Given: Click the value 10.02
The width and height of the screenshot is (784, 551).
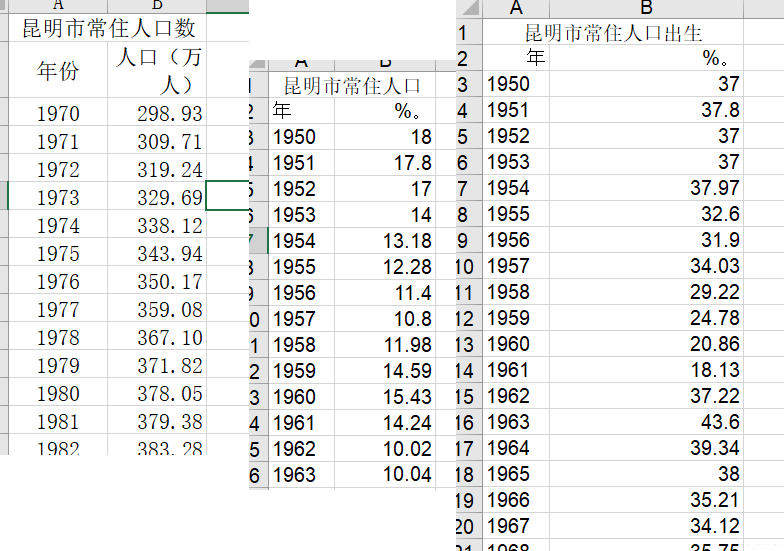Looking at the screenshot, I should click(x=384, y=448).
